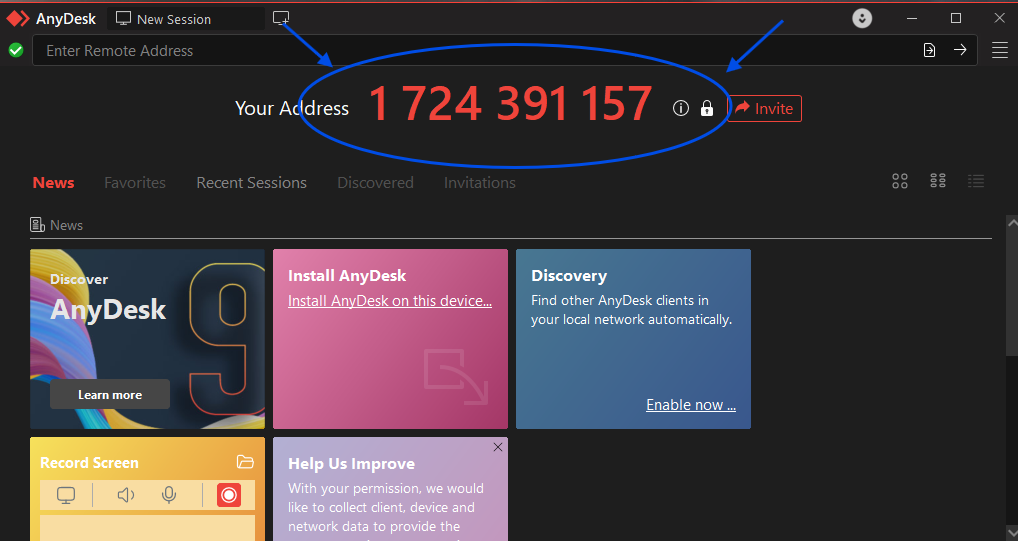Click the connect arrow icon
Screen dimensions: 1018x541
(x=960, y=50)
